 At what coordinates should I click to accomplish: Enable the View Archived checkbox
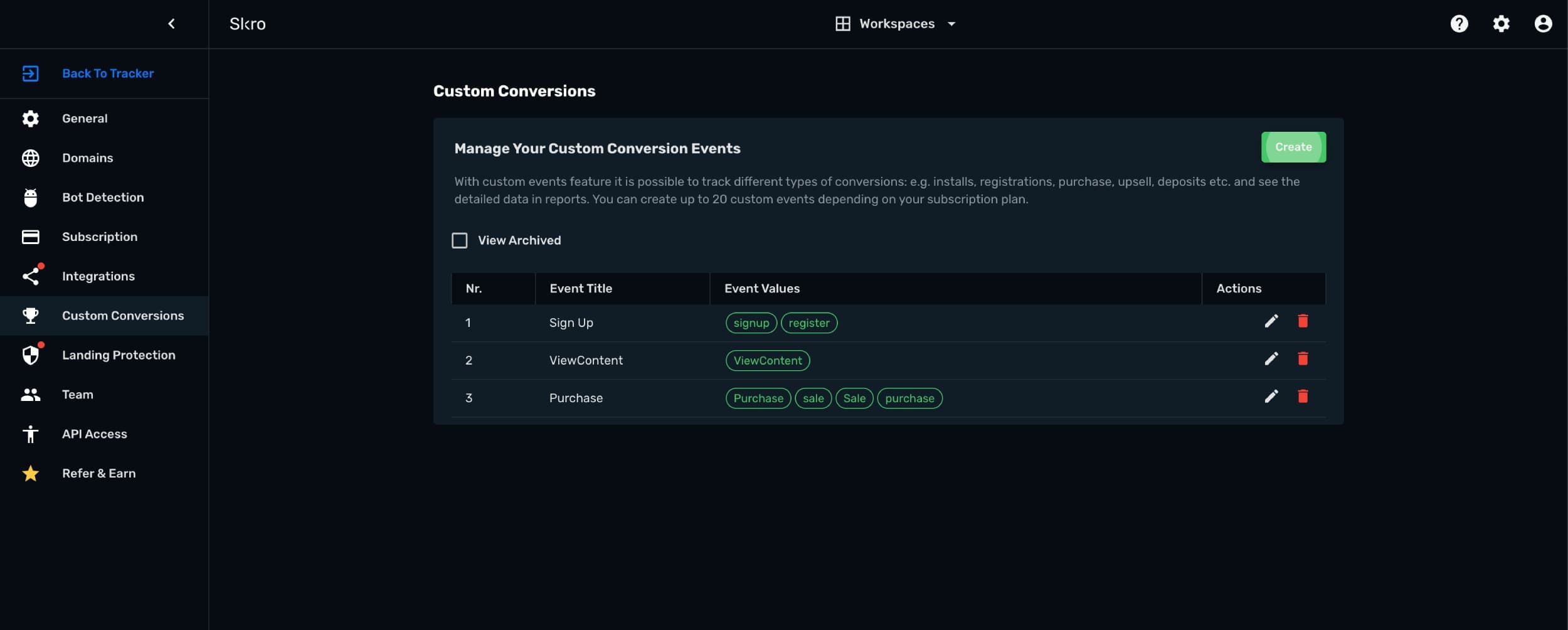(459, 240)
